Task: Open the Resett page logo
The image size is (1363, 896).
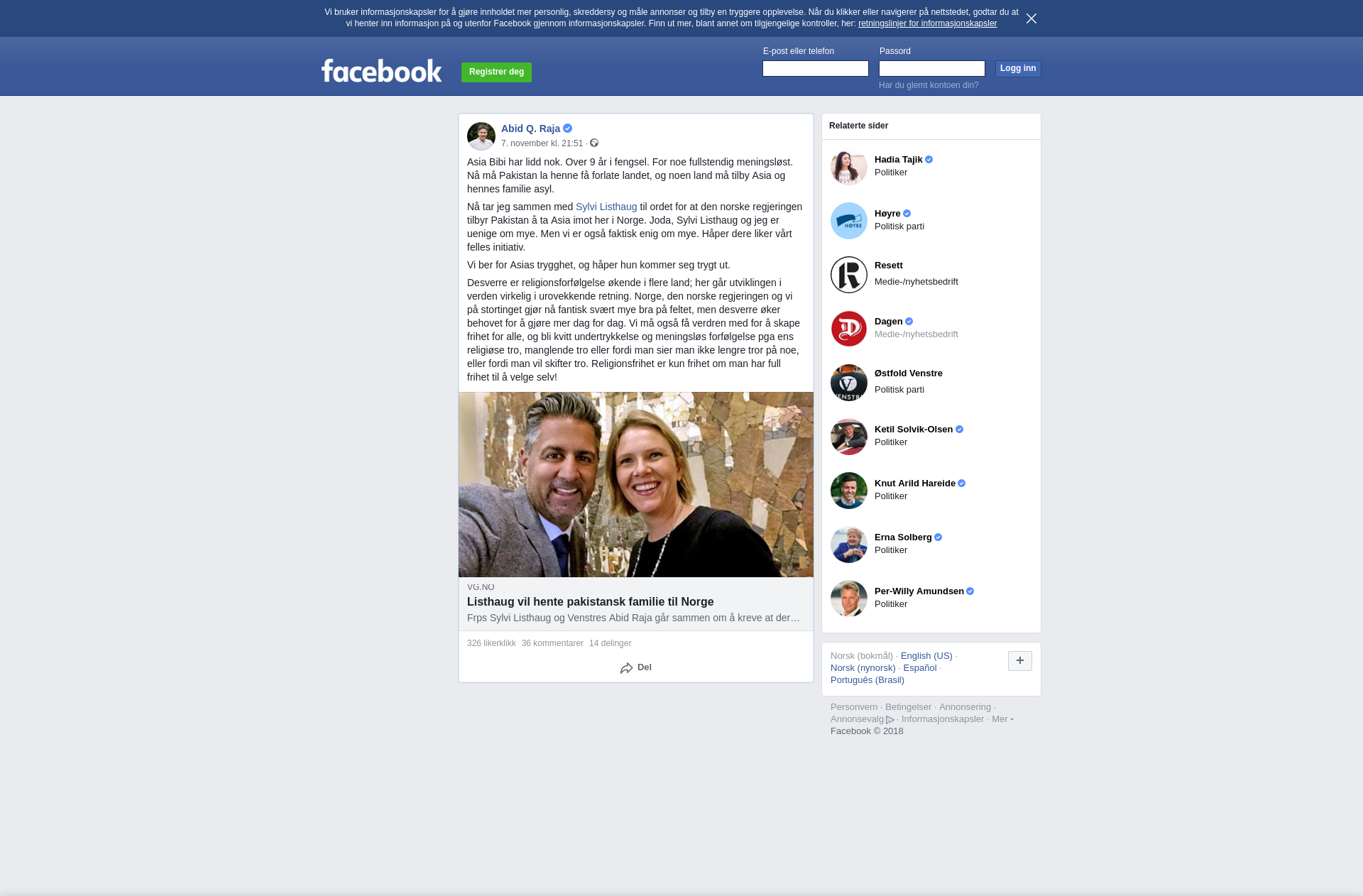Action: coord(849,275)
